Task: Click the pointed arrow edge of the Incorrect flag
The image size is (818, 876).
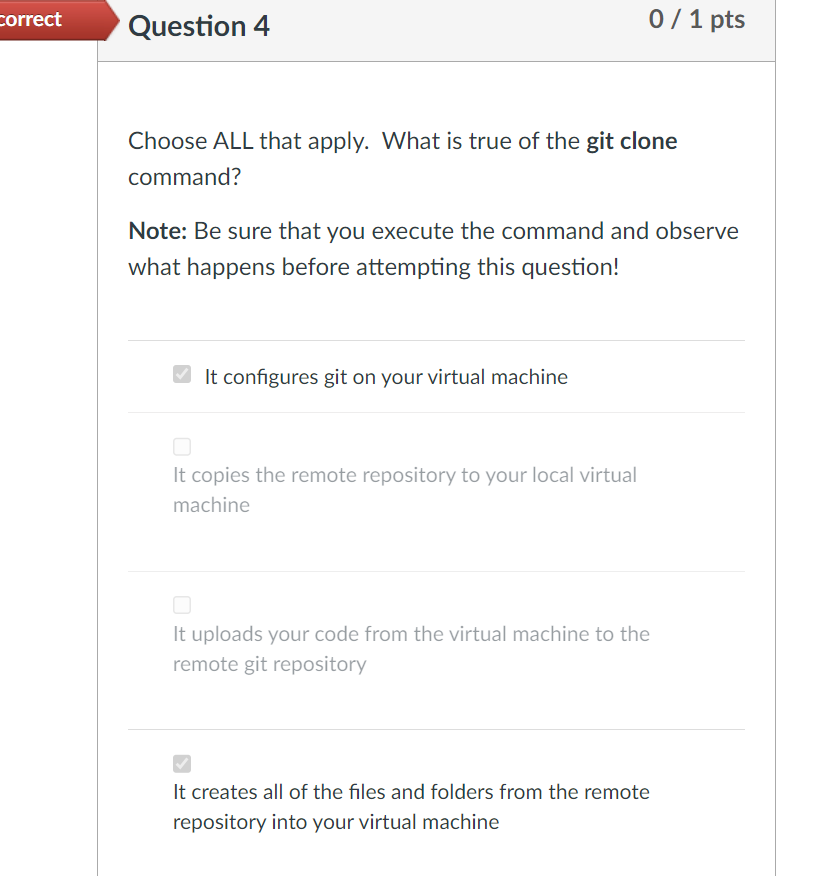Action: pyautogui.click(x=112, y=20)
